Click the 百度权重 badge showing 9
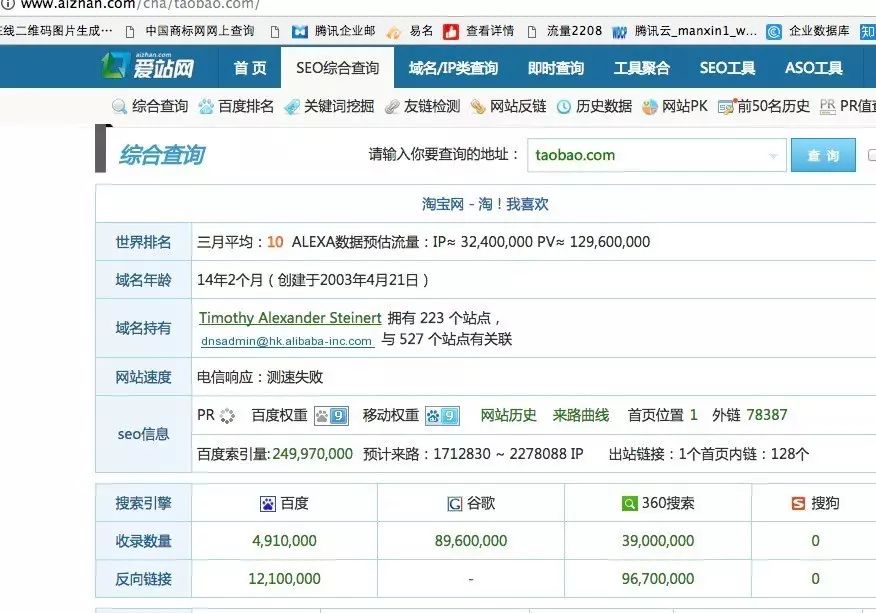 coord(331,416)
